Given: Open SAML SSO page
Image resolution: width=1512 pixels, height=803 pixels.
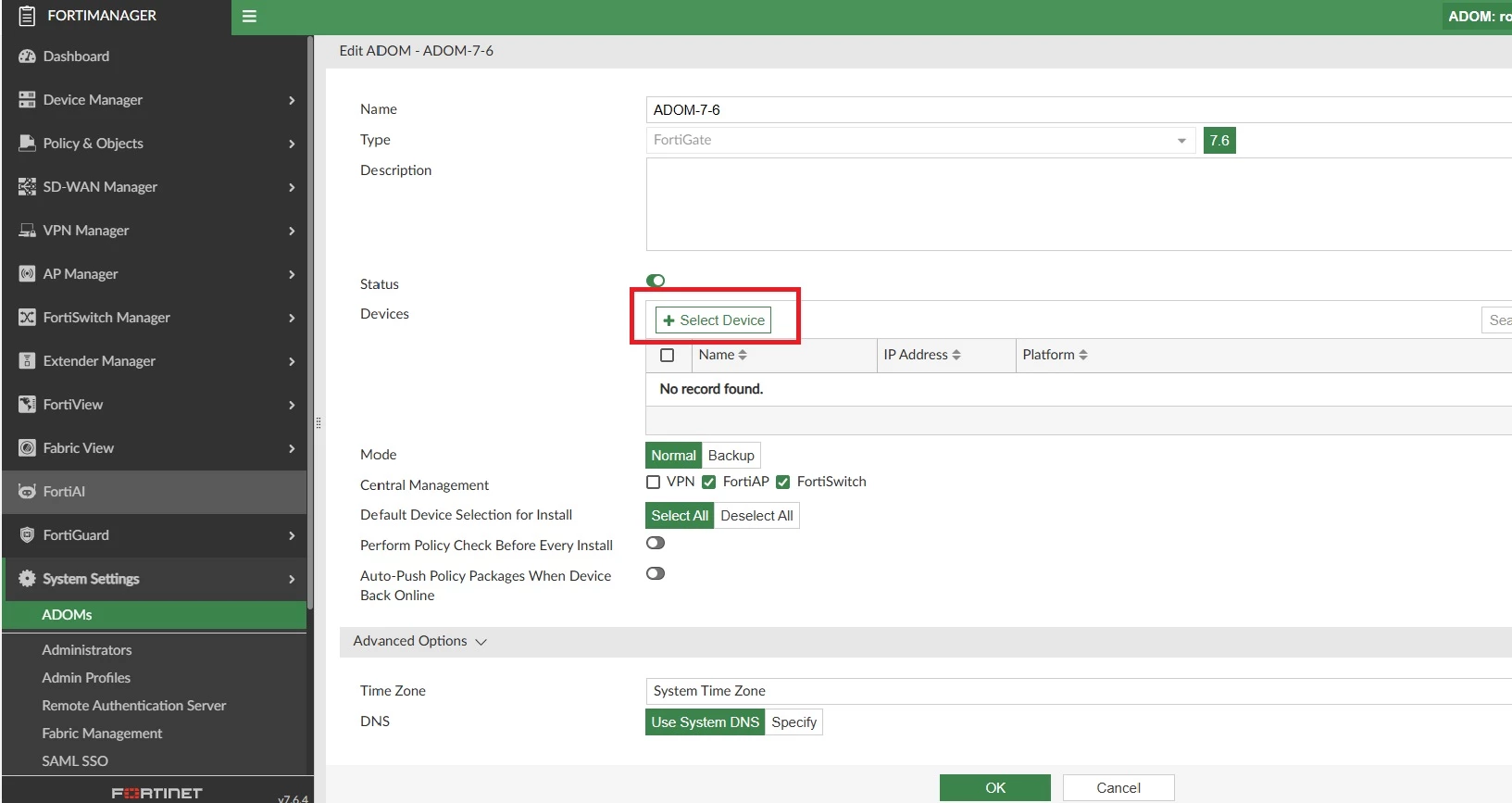Looking at the screenshot, I should tap(75, 761).
